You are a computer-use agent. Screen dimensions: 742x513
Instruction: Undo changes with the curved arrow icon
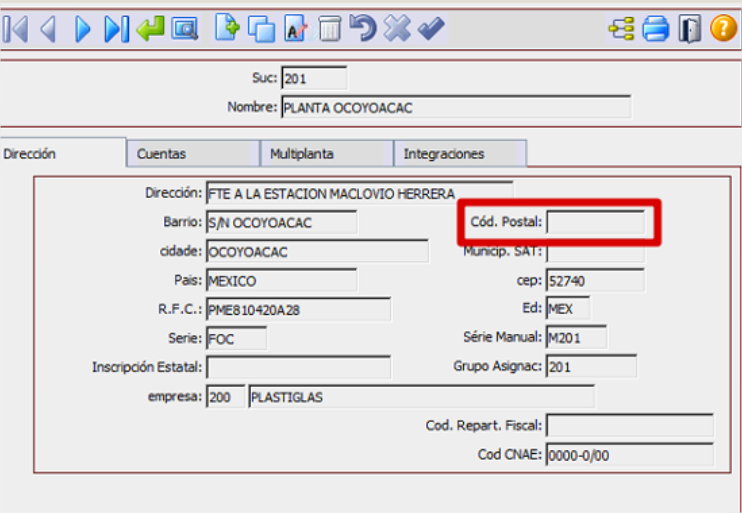click(362, 27)
